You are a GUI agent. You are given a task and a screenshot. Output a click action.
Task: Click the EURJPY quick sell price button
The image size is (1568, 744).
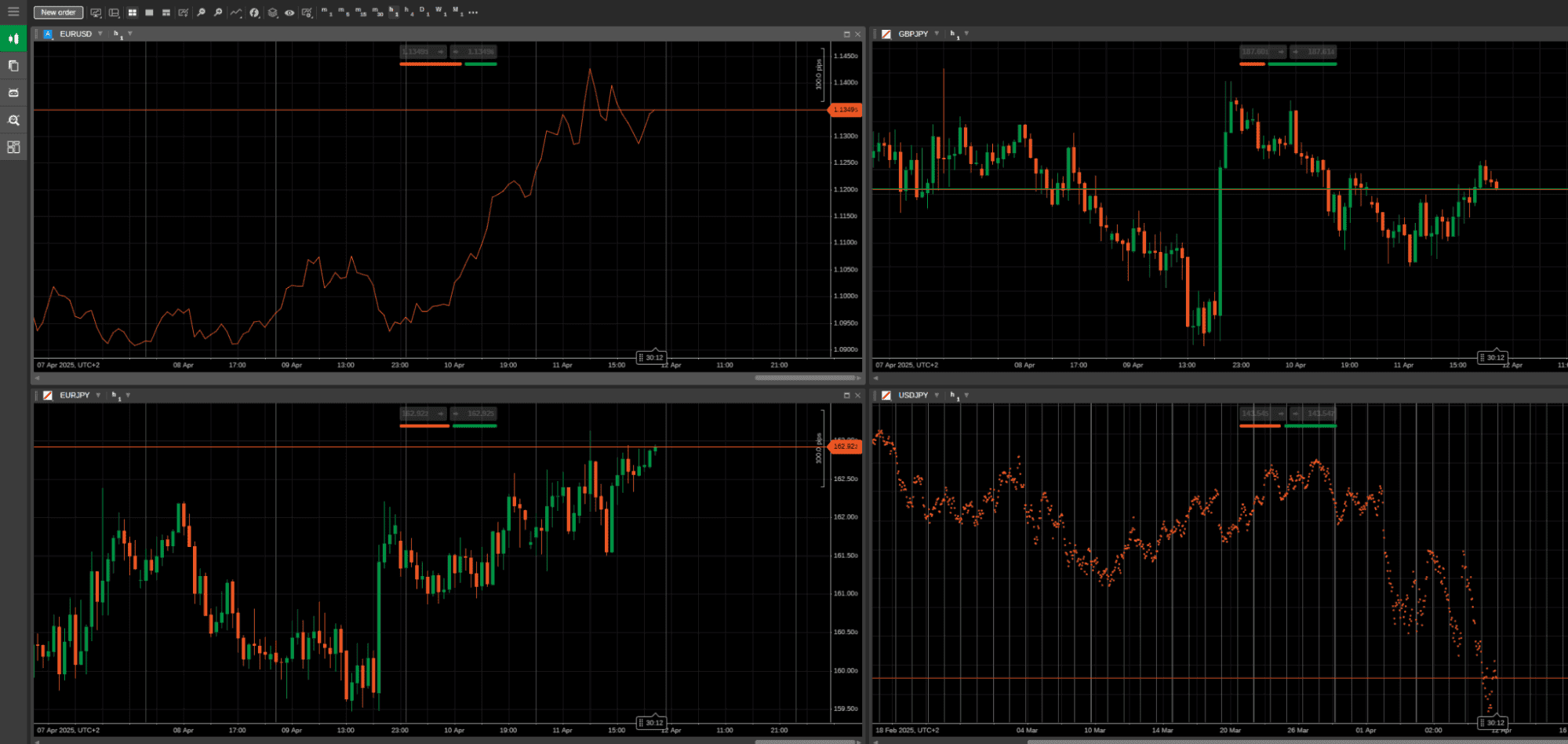pyautogui.click(x=423, y=414)
